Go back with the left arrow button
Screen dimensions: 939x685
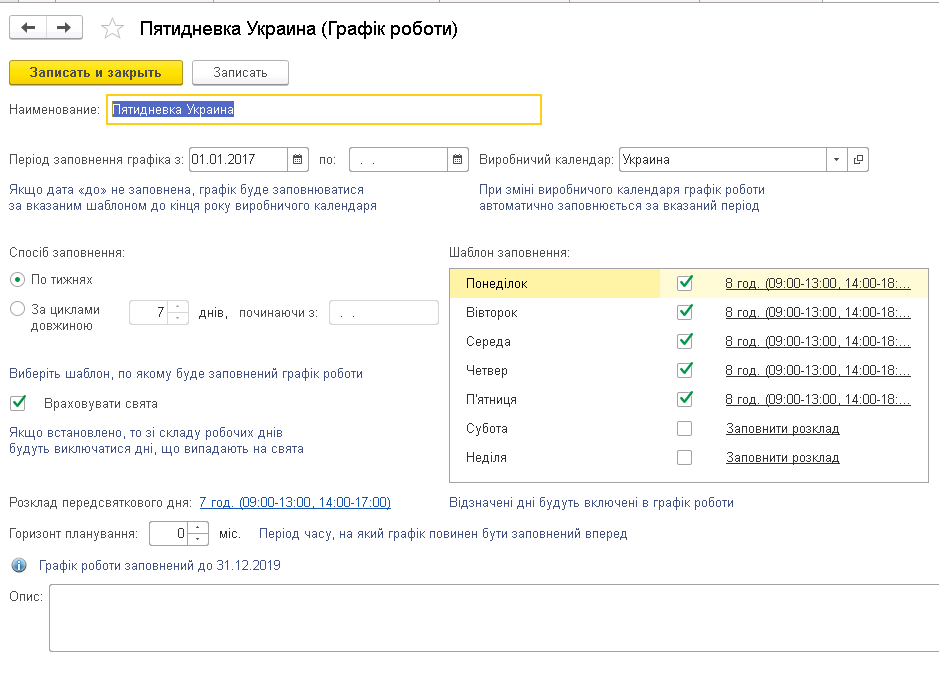point(28,28)
